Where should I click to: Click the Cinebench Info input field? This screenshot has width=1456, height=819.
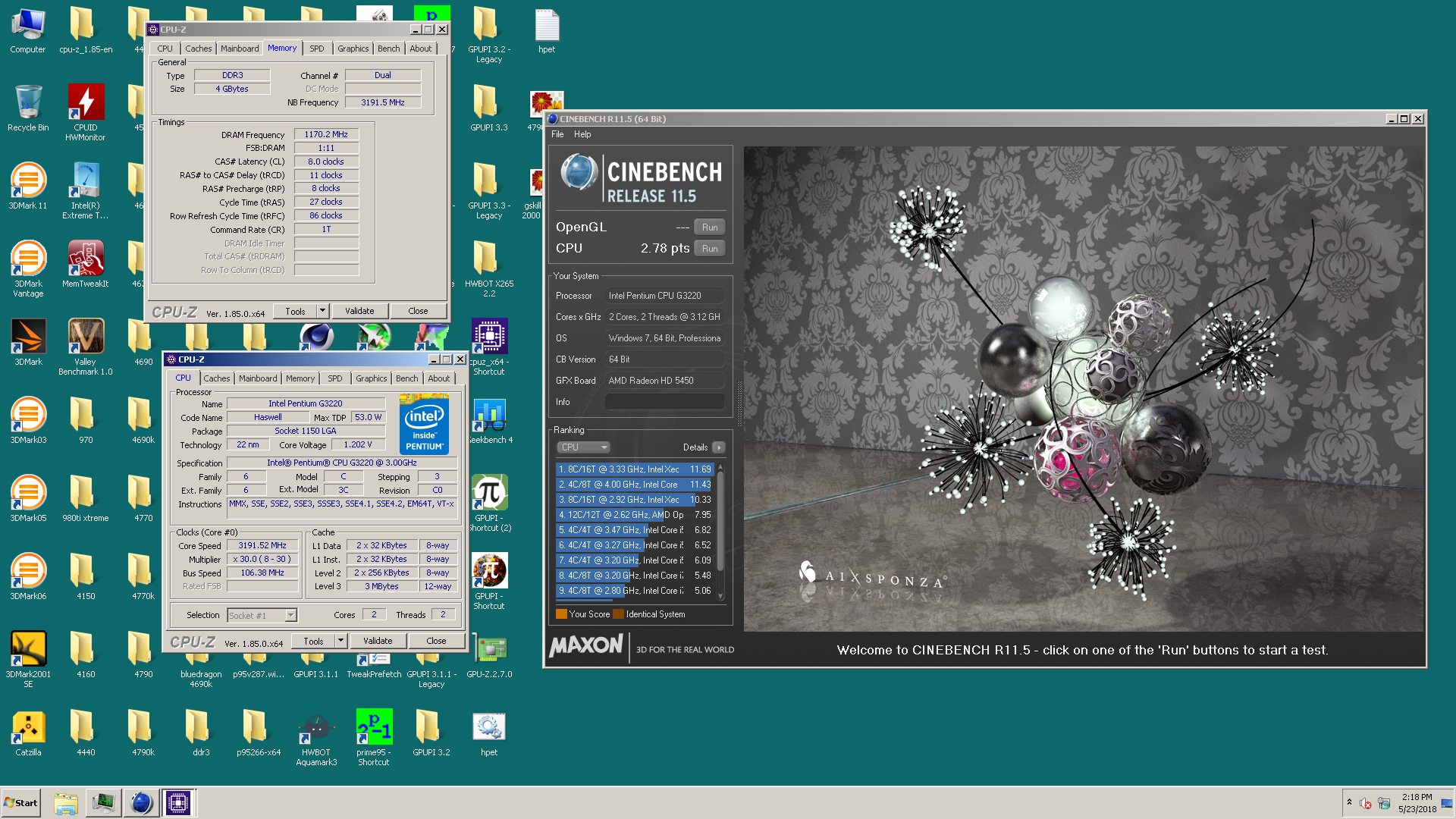pyautogui.click(x=664, y=402)
